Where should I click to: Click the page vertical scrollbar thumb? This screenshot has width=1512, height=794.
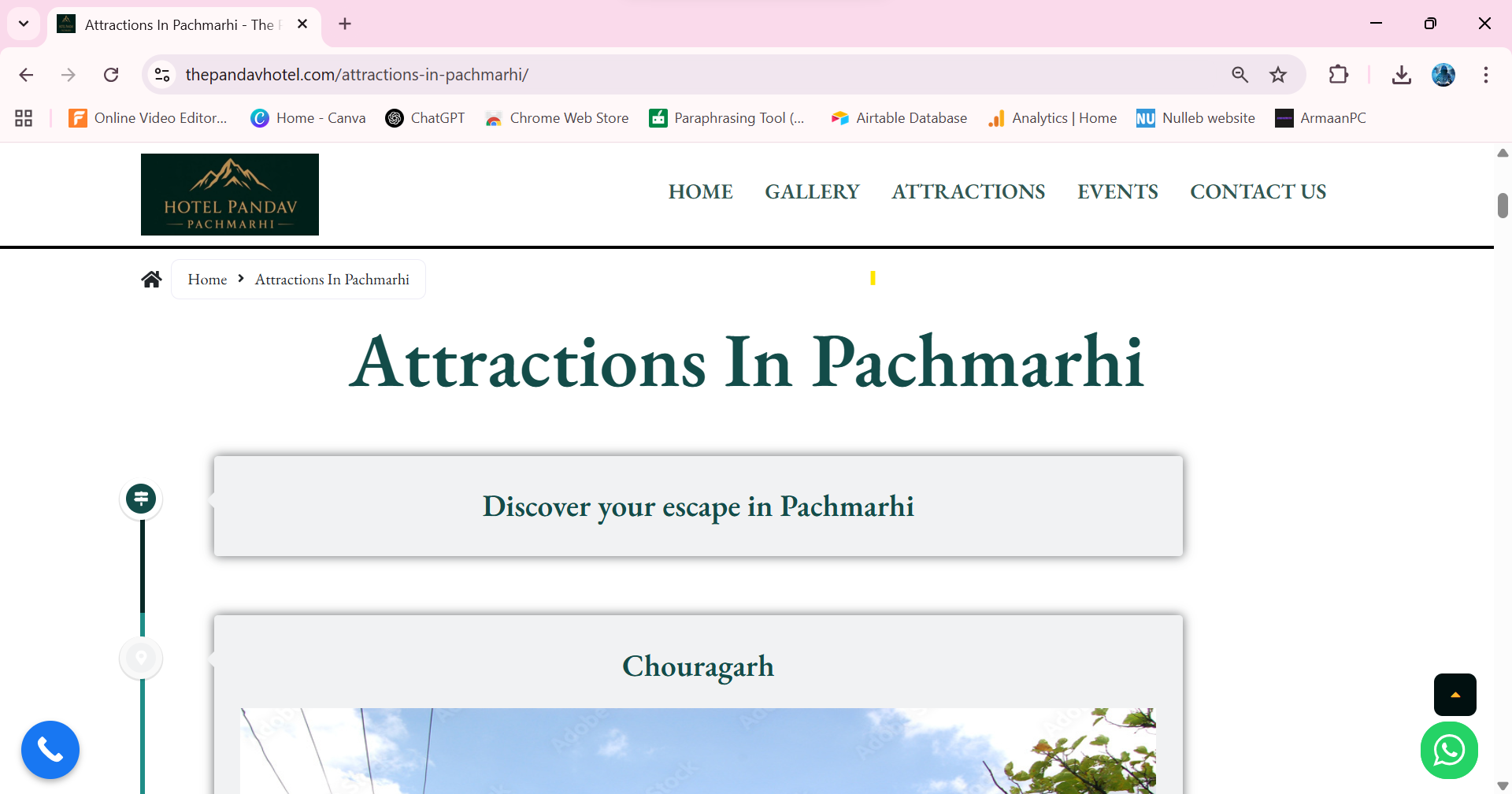click(x=1503, y=206)
